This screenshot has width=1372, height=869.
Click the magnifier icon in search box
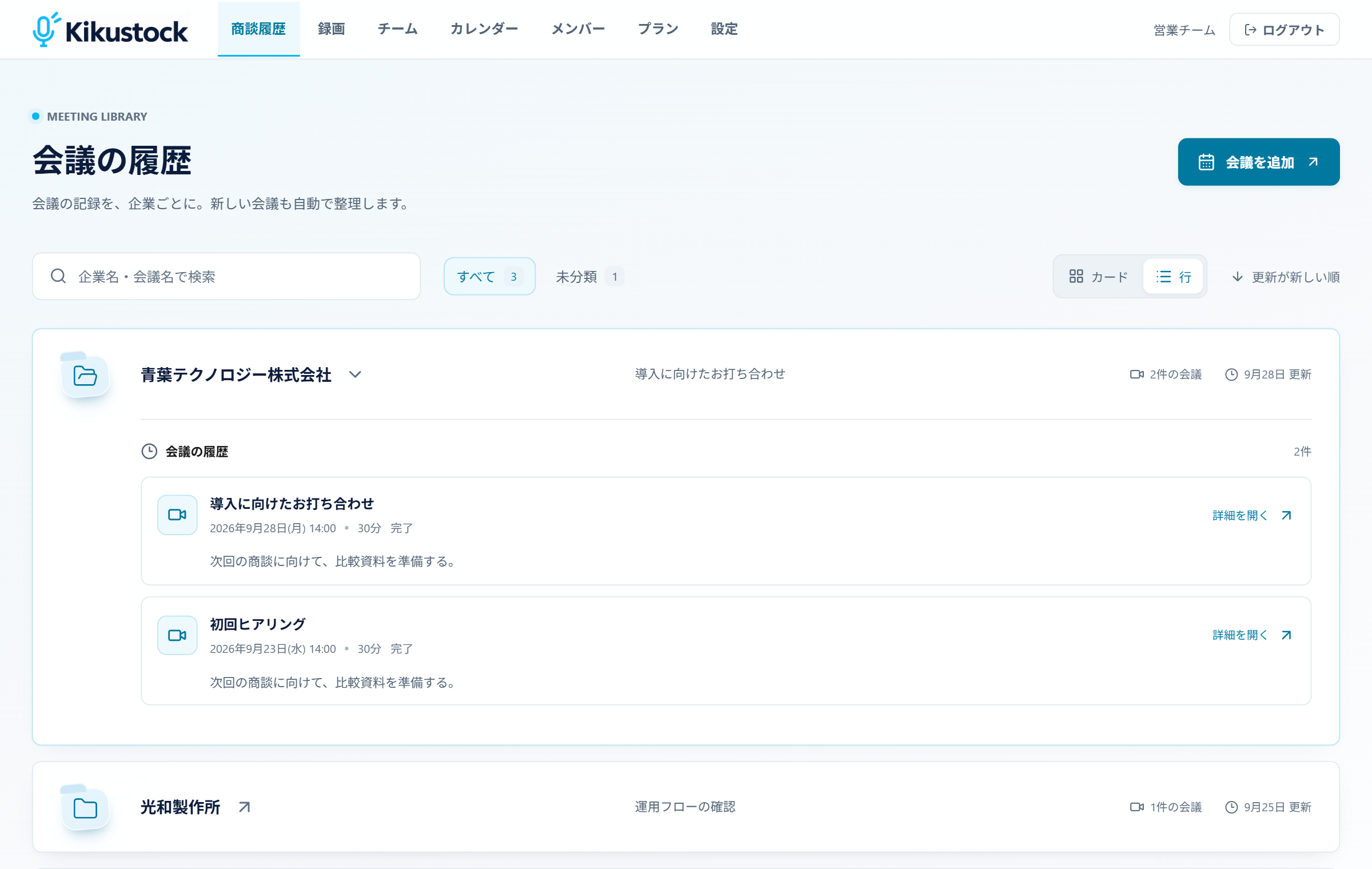point(58,276)
